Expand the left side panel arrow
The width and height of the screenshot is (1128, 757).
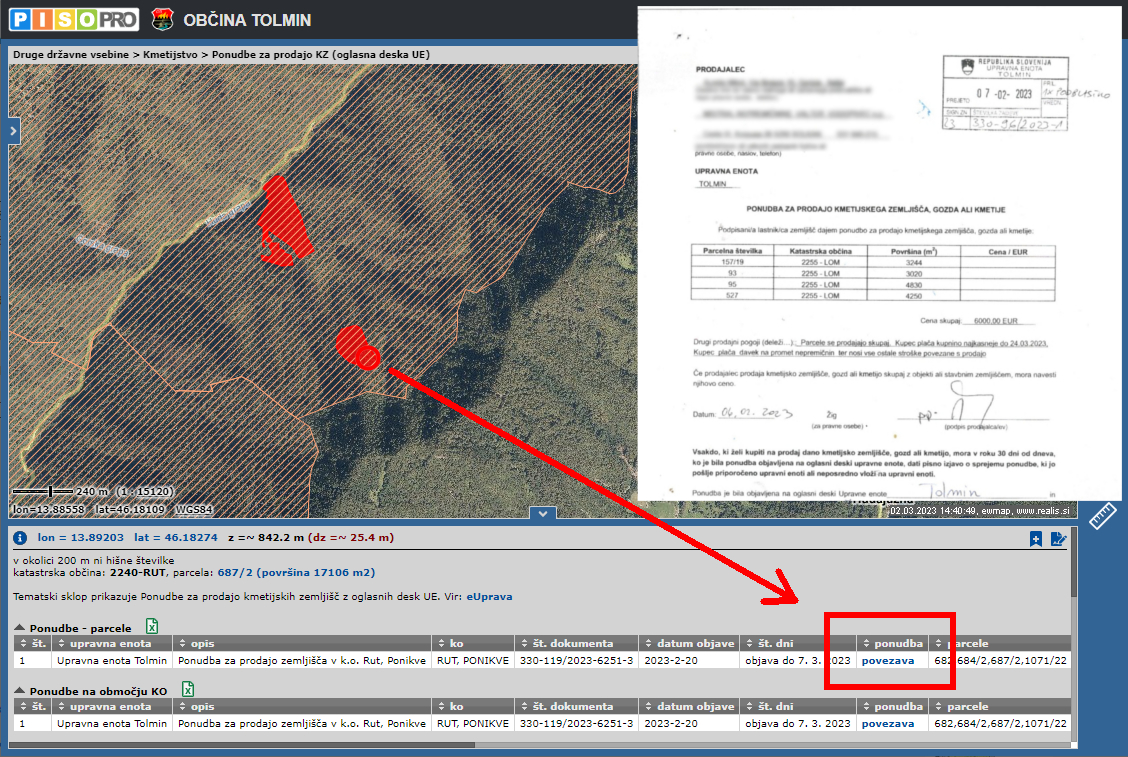14,131
